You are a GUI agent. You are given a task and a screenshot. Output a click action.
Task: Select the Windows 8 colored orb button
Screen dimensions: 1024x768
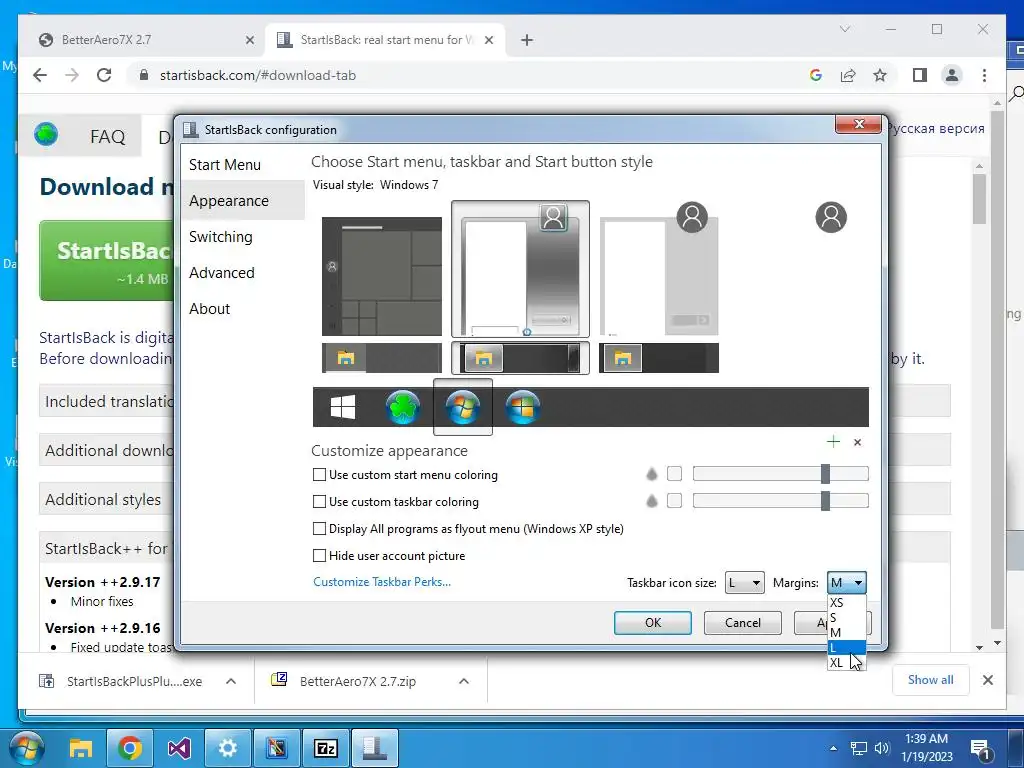(522, 407)
